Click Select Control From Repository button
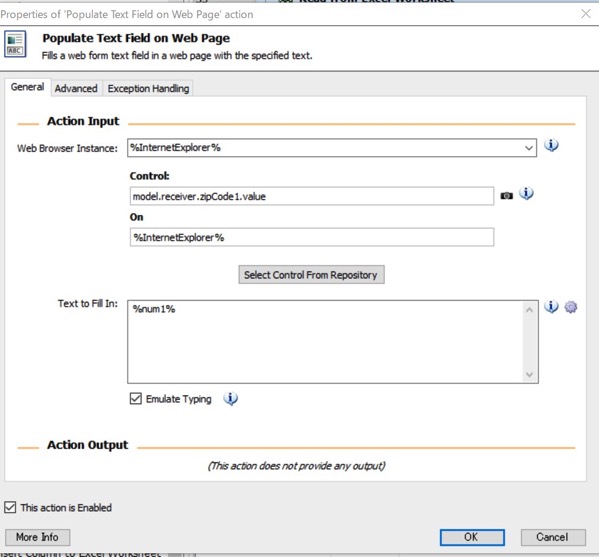Viewport: 599px width, 557px height. 311,275
